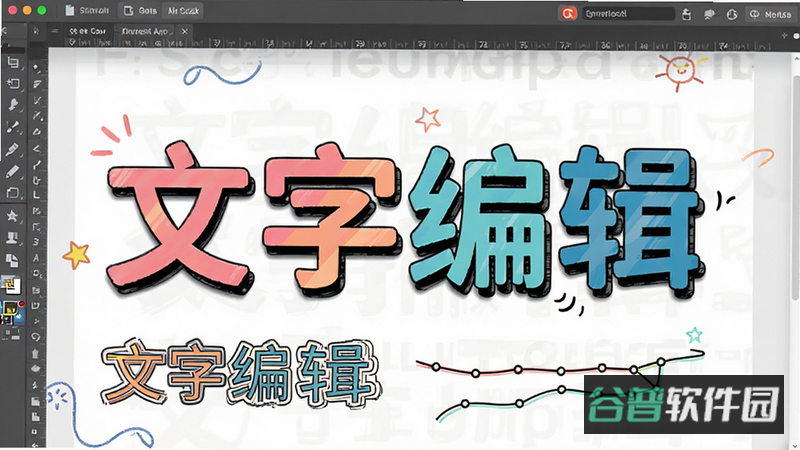800x450 pixels.
Task: Open the chat bubble icon in title bar
Action: pyautogui.click(x=709, y=14)
